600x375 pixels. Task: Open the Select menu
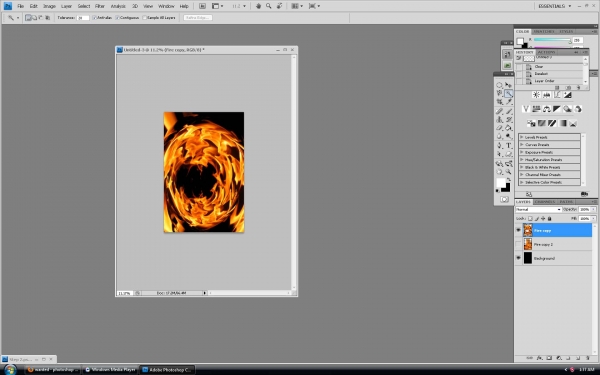[x=84, y=6]
